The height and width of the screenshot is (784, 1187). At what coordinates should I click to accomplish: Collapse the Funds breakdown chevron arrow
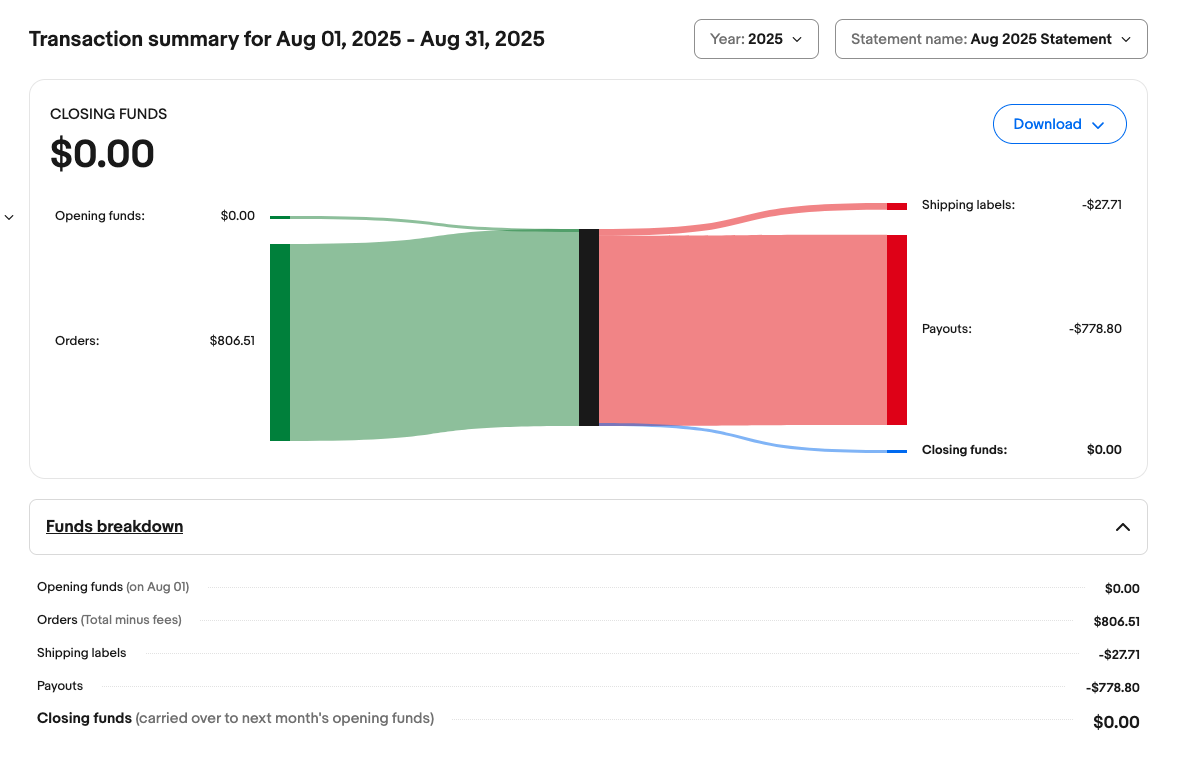[1122, 527]
